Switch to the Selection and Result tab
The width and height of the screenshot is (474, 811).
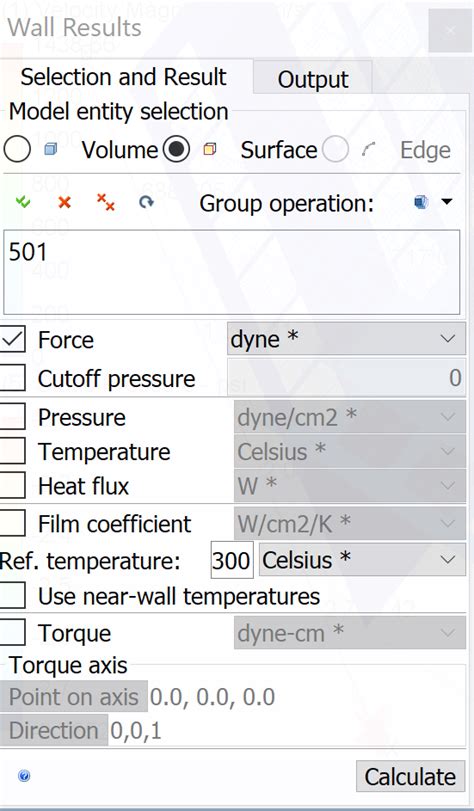(123, 78)
